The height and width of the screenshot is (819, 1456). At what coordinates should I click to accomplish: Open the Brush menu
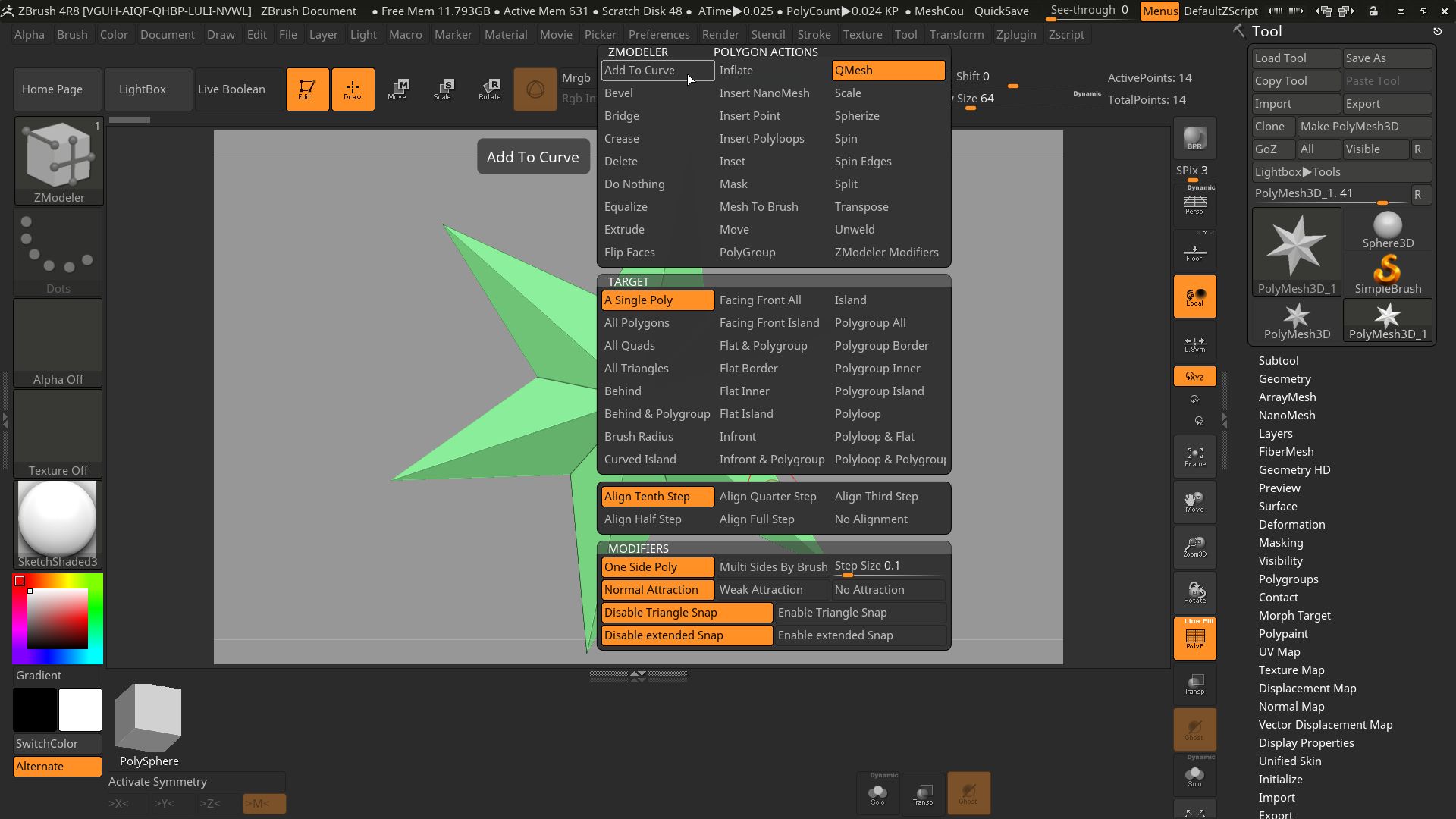pyautogui.click(x=72, y=35)
